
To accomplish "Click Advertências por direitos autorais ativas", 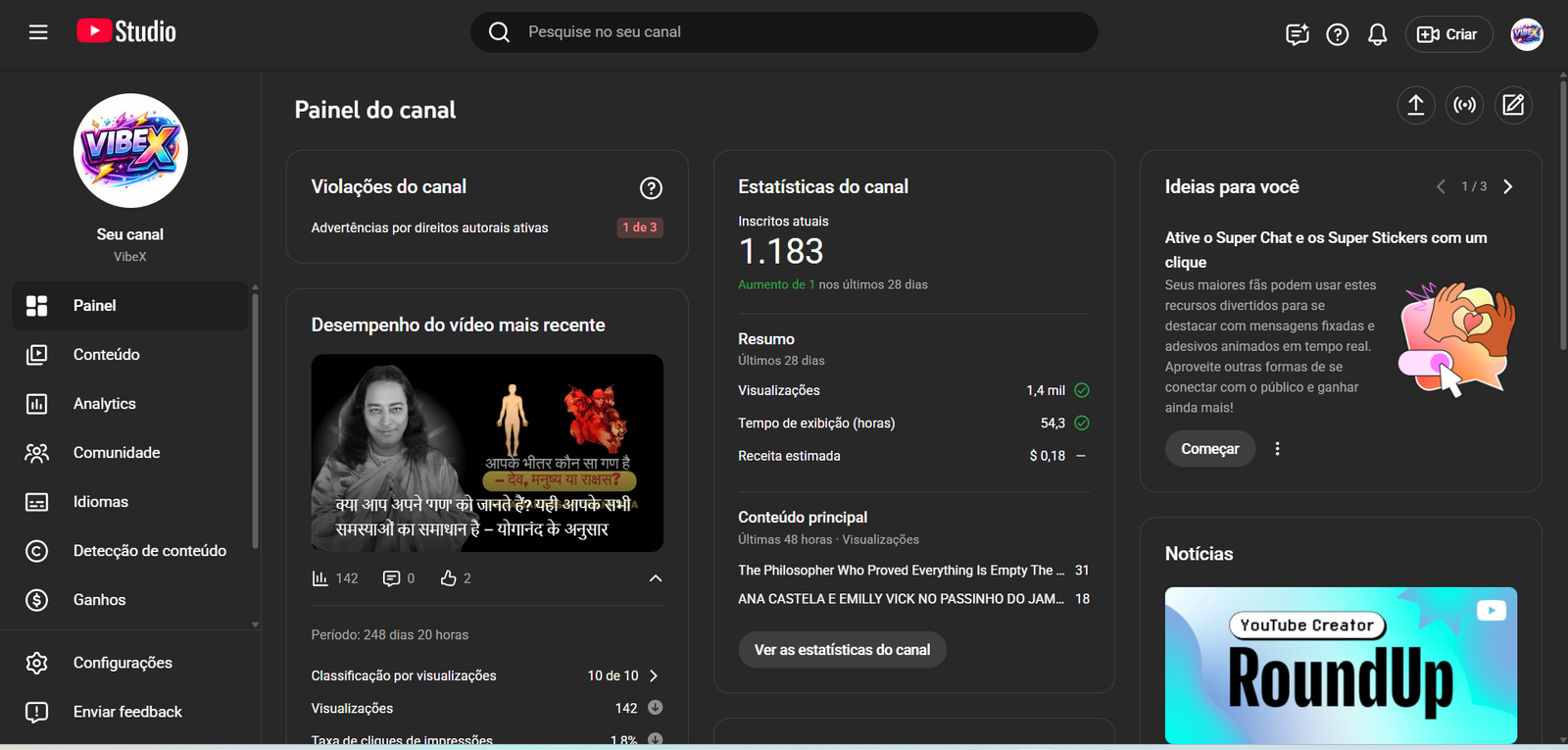I will pyautogui.click(x=429, y=227).
